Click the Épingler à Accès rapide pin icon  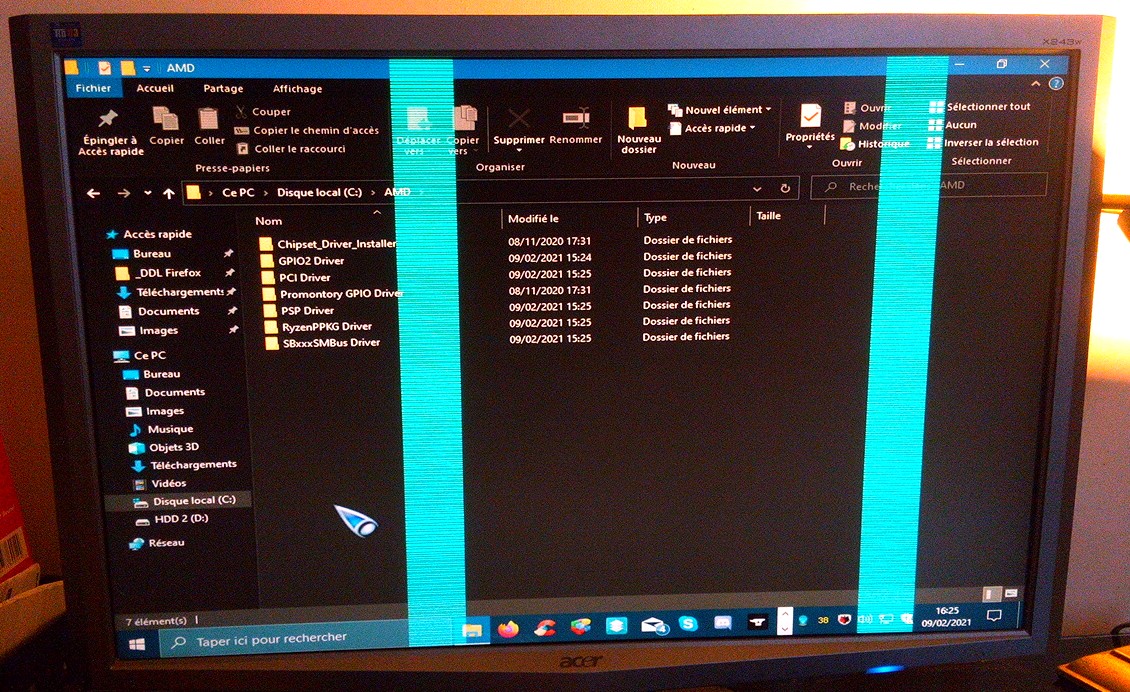(108, 117)
